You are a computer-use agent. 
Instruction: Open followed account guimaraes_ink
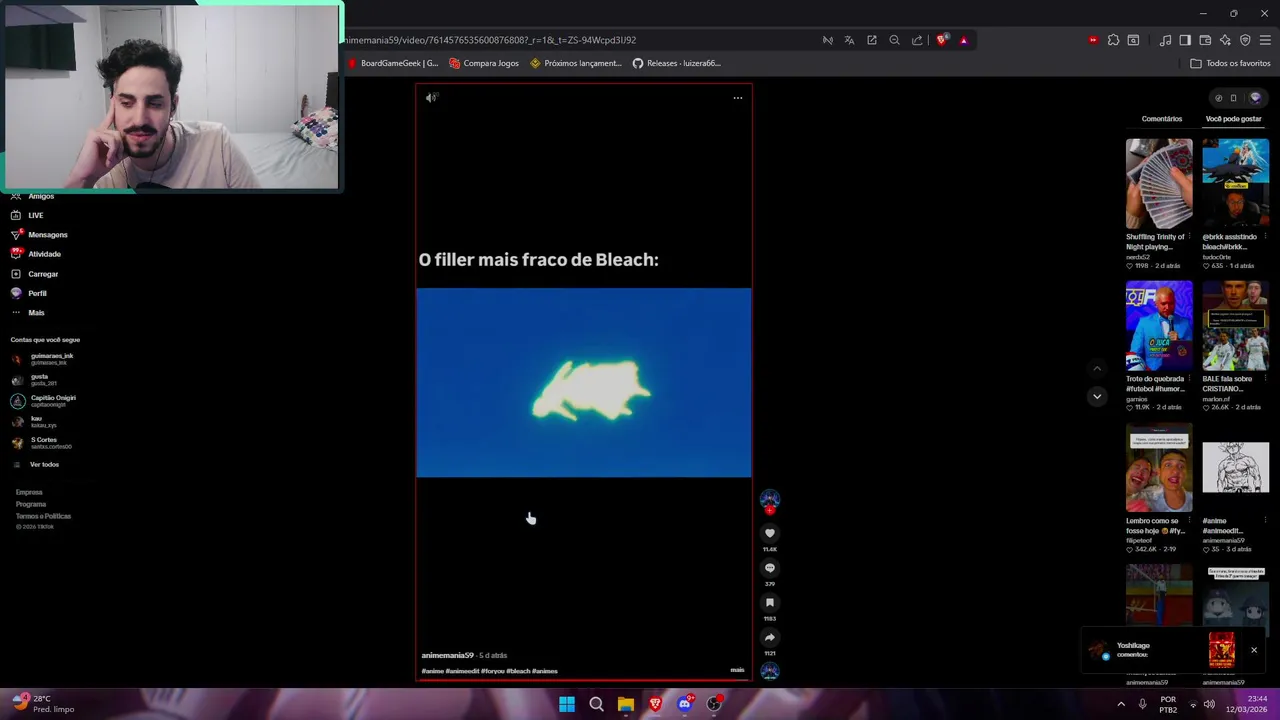(x=42, y=358)
